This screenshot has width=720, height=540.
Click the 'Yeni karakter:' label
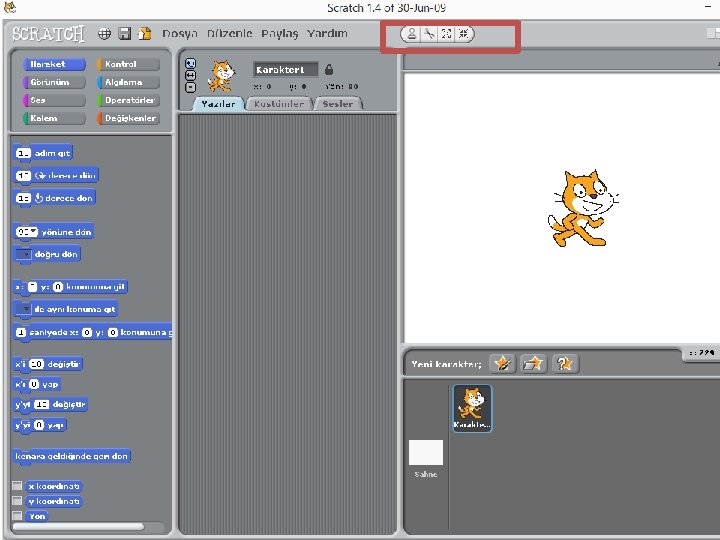click(x=446, y=364)
